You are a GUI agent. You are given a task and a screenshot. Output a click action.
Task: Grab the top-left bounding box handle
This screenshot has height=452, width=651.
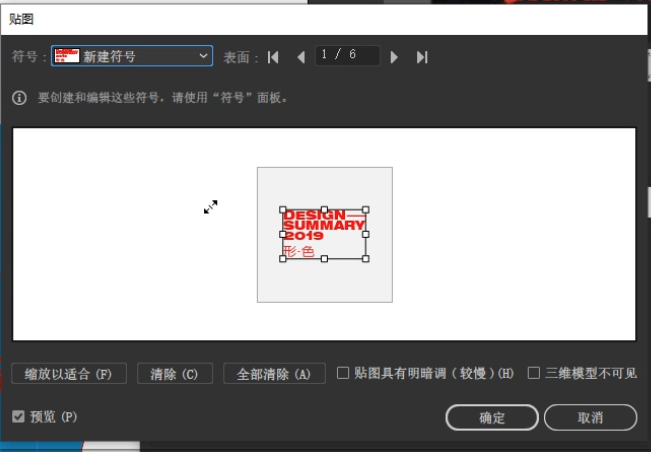pos(282,210)
